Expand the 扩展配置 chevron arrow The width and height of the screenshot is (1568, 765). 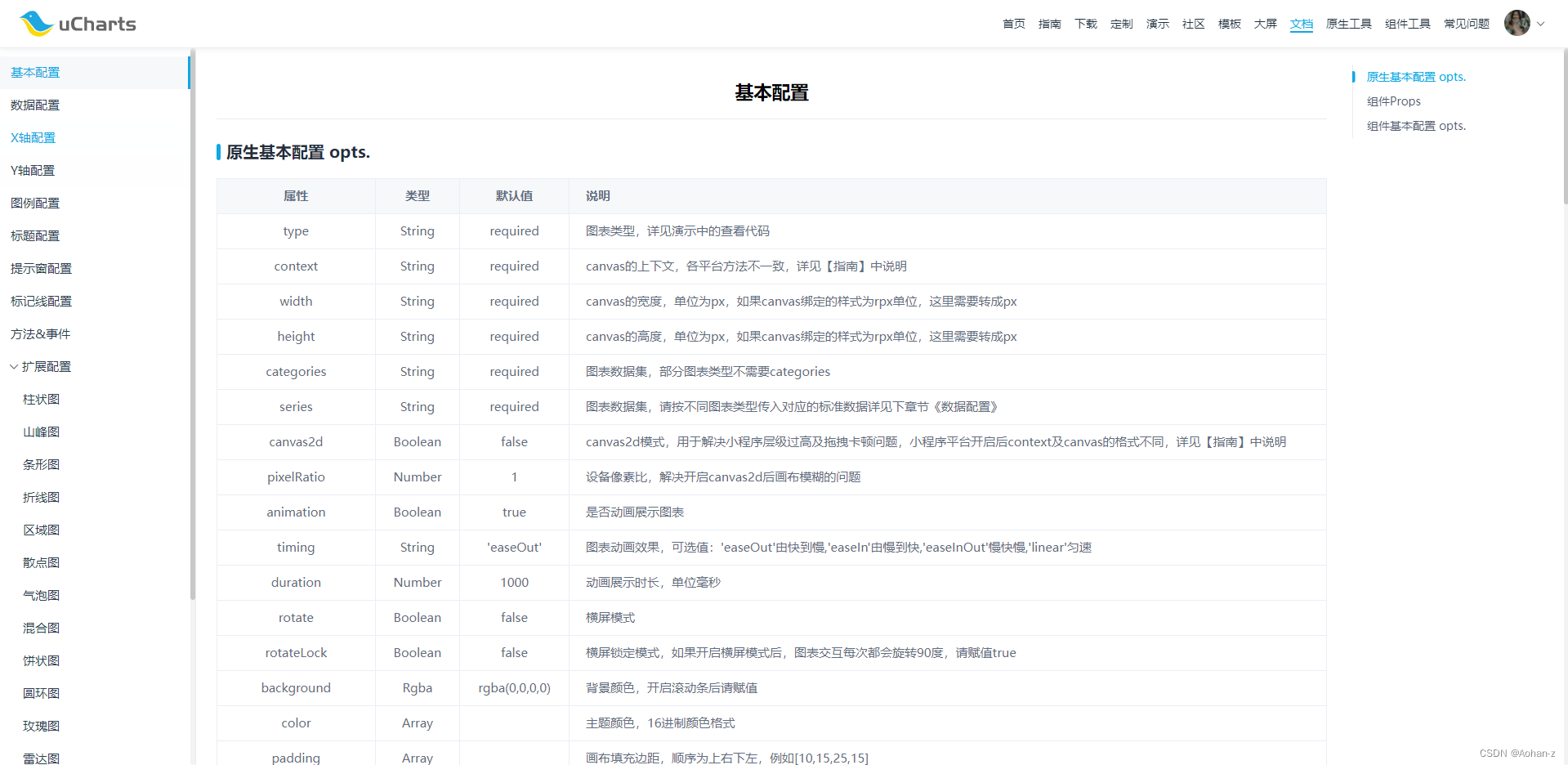tap(13, 366)
